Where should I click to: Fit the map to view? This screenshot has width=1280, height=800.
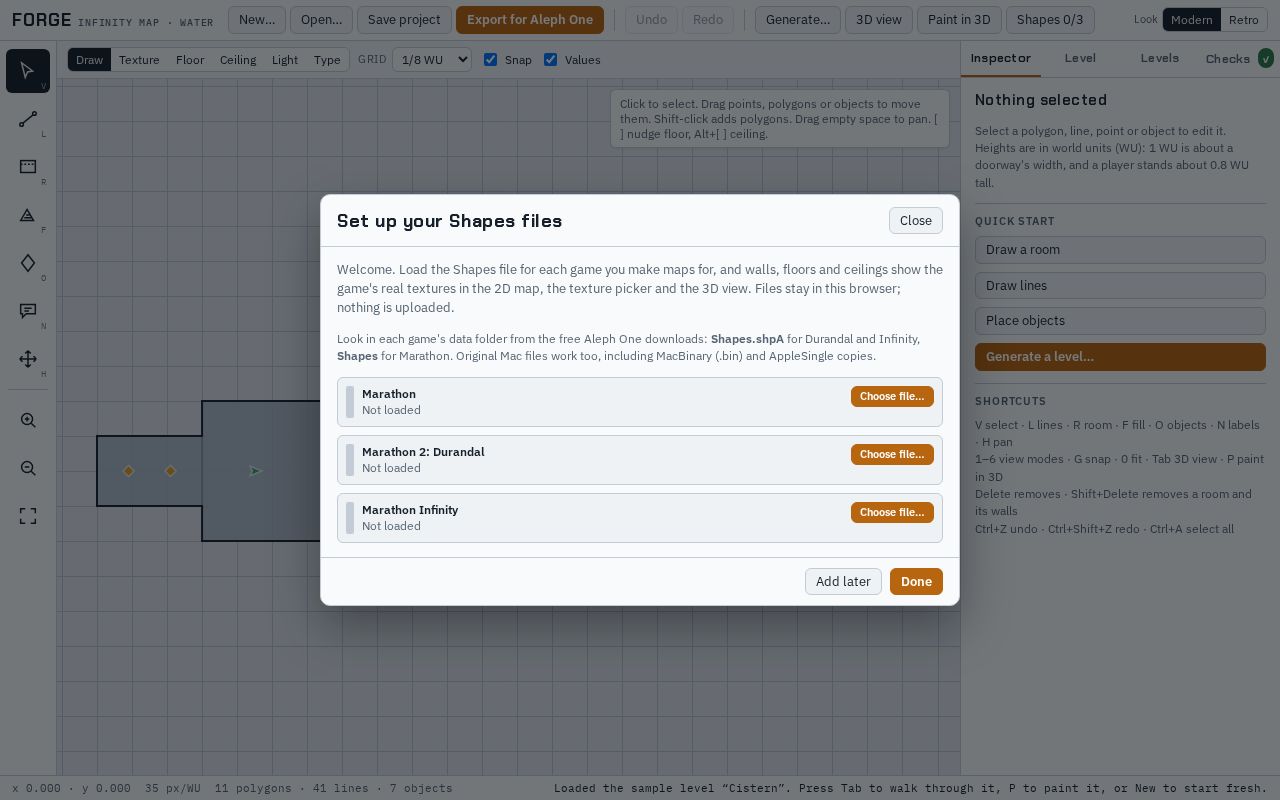[28, 517]
